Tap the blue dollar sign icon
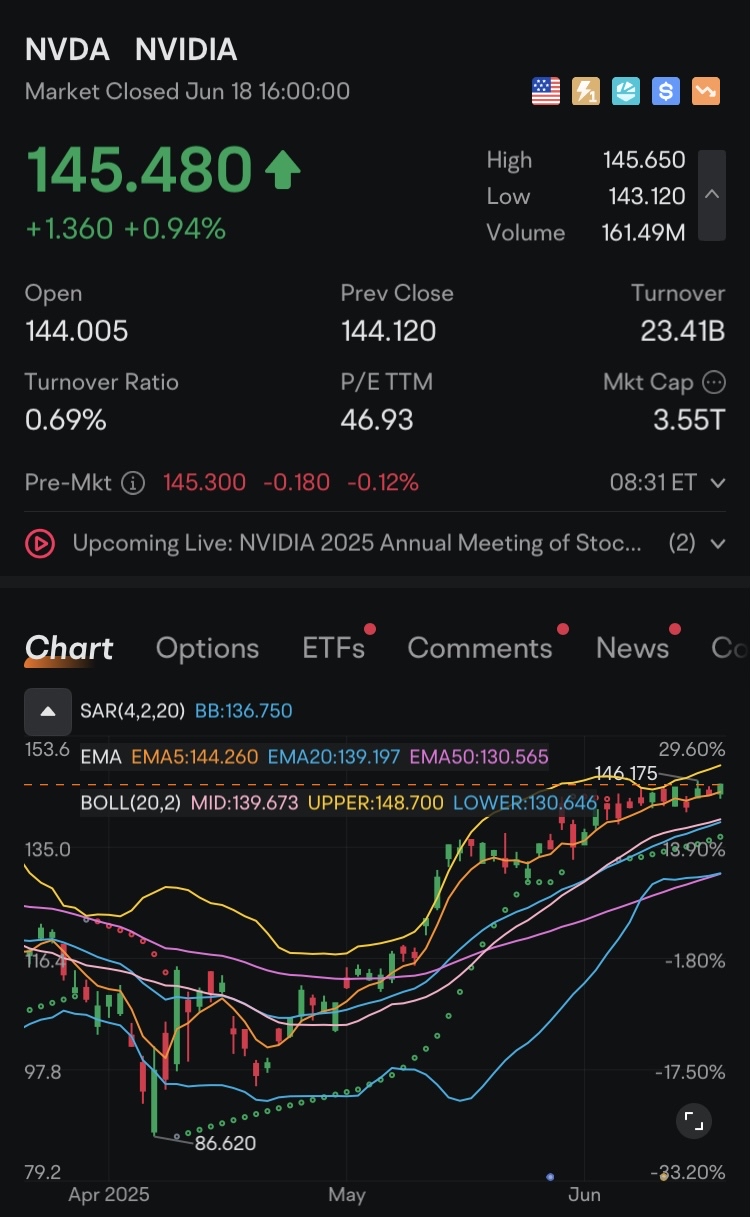Viewport: 750px width, 1217px height. [666, 92]
